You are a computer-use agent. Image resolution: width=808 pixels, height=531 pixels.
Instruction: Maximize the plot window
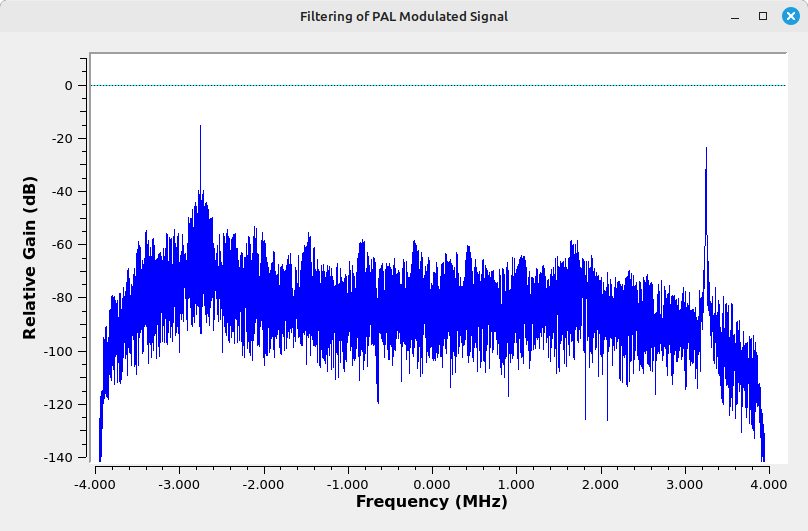(763, 17)
